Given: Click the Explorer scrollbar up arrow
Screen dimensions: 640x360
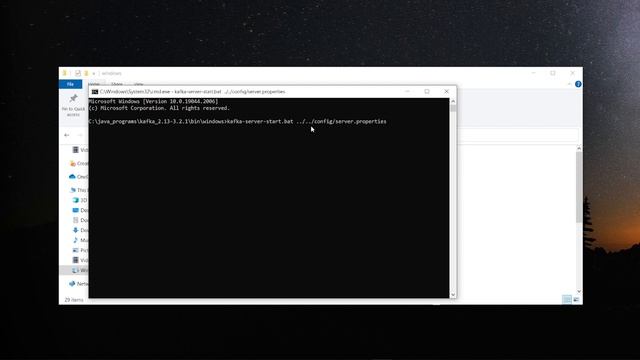Looking at the screenshot, I should [x=579, y=149].
